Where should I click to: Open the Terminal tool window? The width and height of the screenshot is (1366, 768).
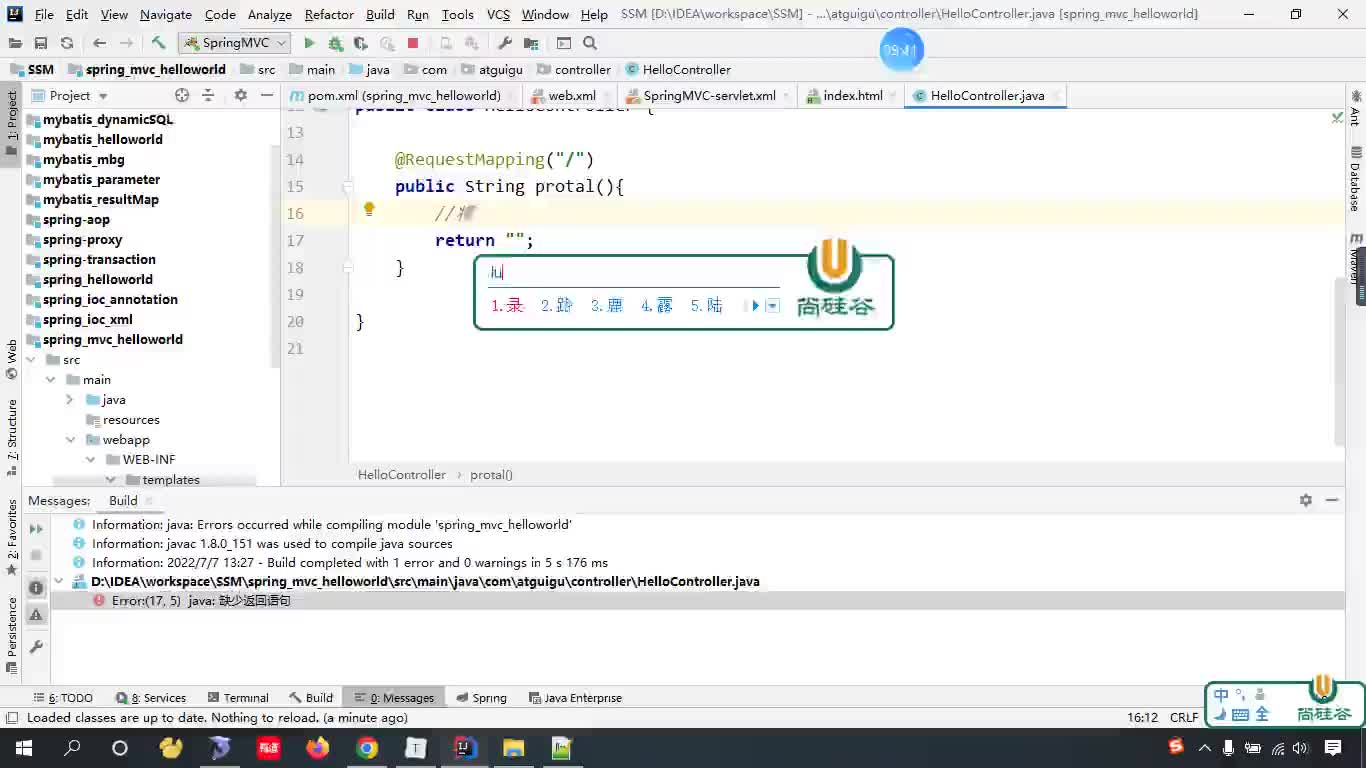tap(238, 698)
